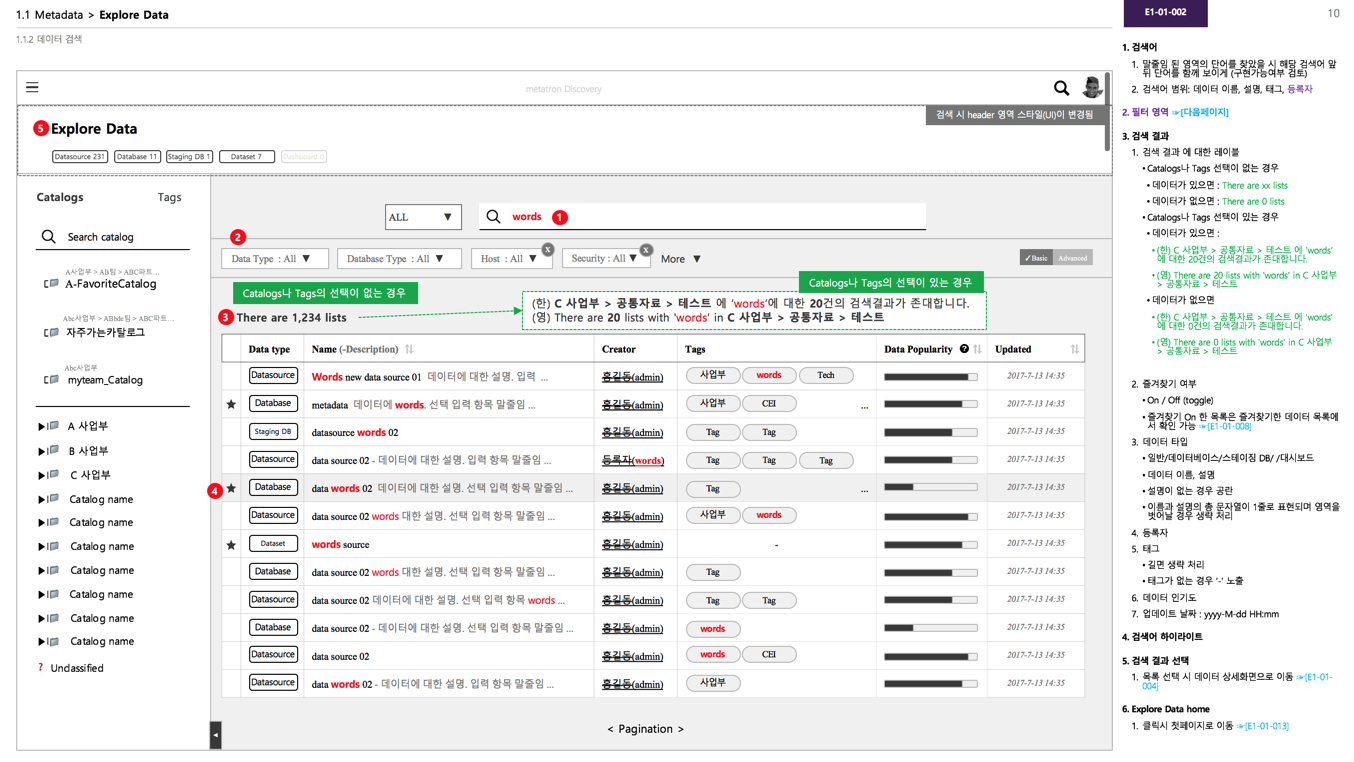Switch to the Catalogs tab
Image resolution: width=1354 pixels, height=762 pixels.
[60, 197]
